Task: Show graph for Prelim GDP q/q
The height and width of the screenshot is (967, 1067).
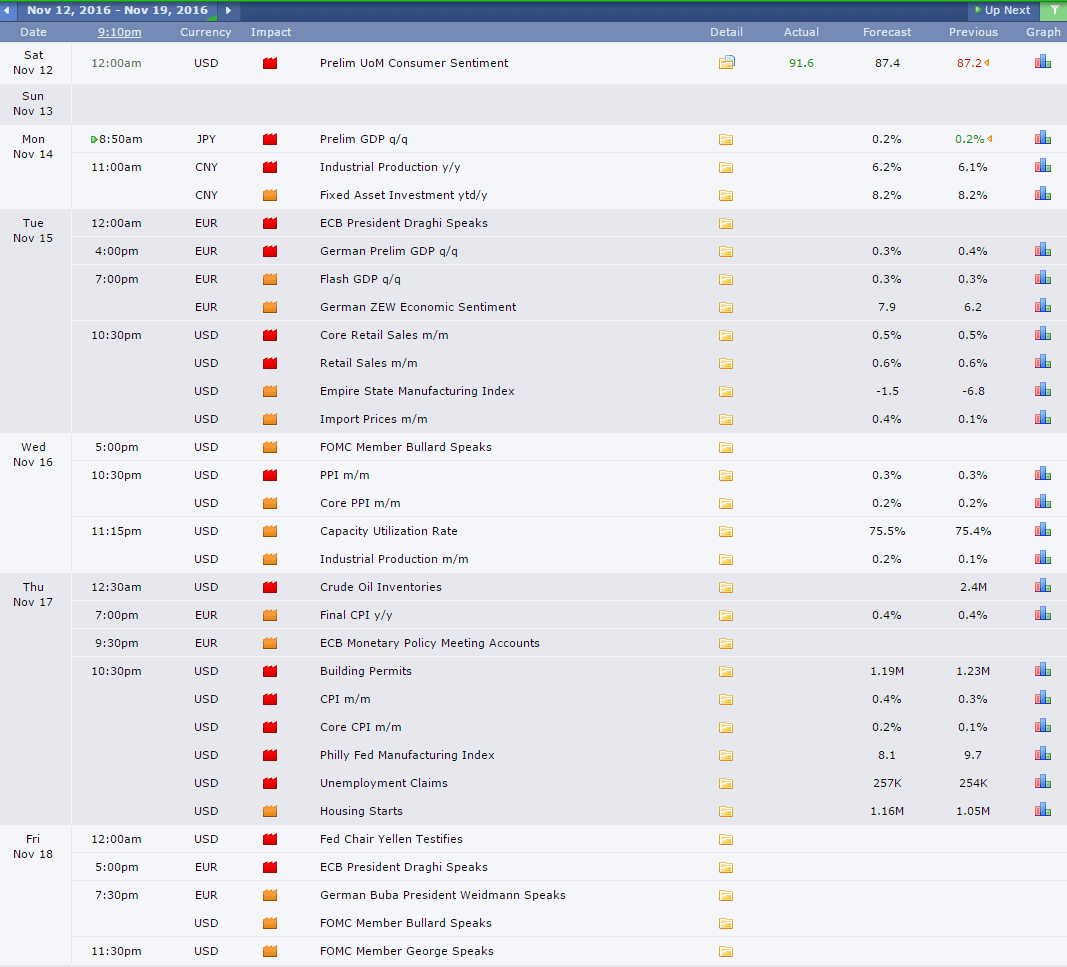Action: coord(1043,138)
